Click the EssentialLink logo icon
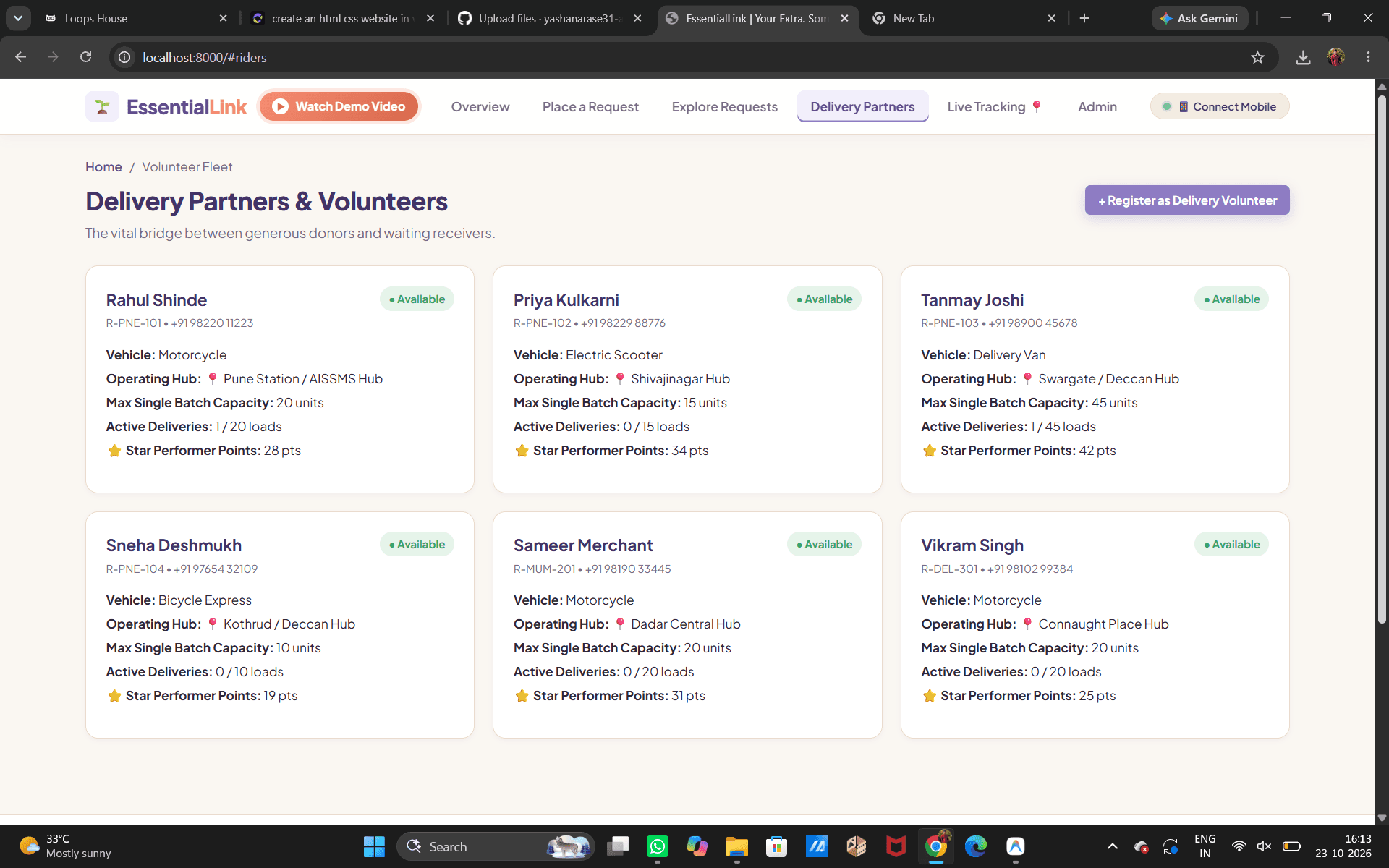The height and width of the screenshot is (868, 1389). click(x=102, y=107)
